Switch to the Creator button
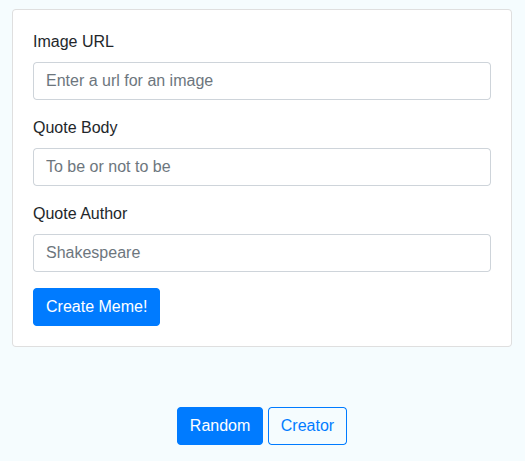Image resolution: width=525 pixels, height=461 pixels. [x=307, y=426]
